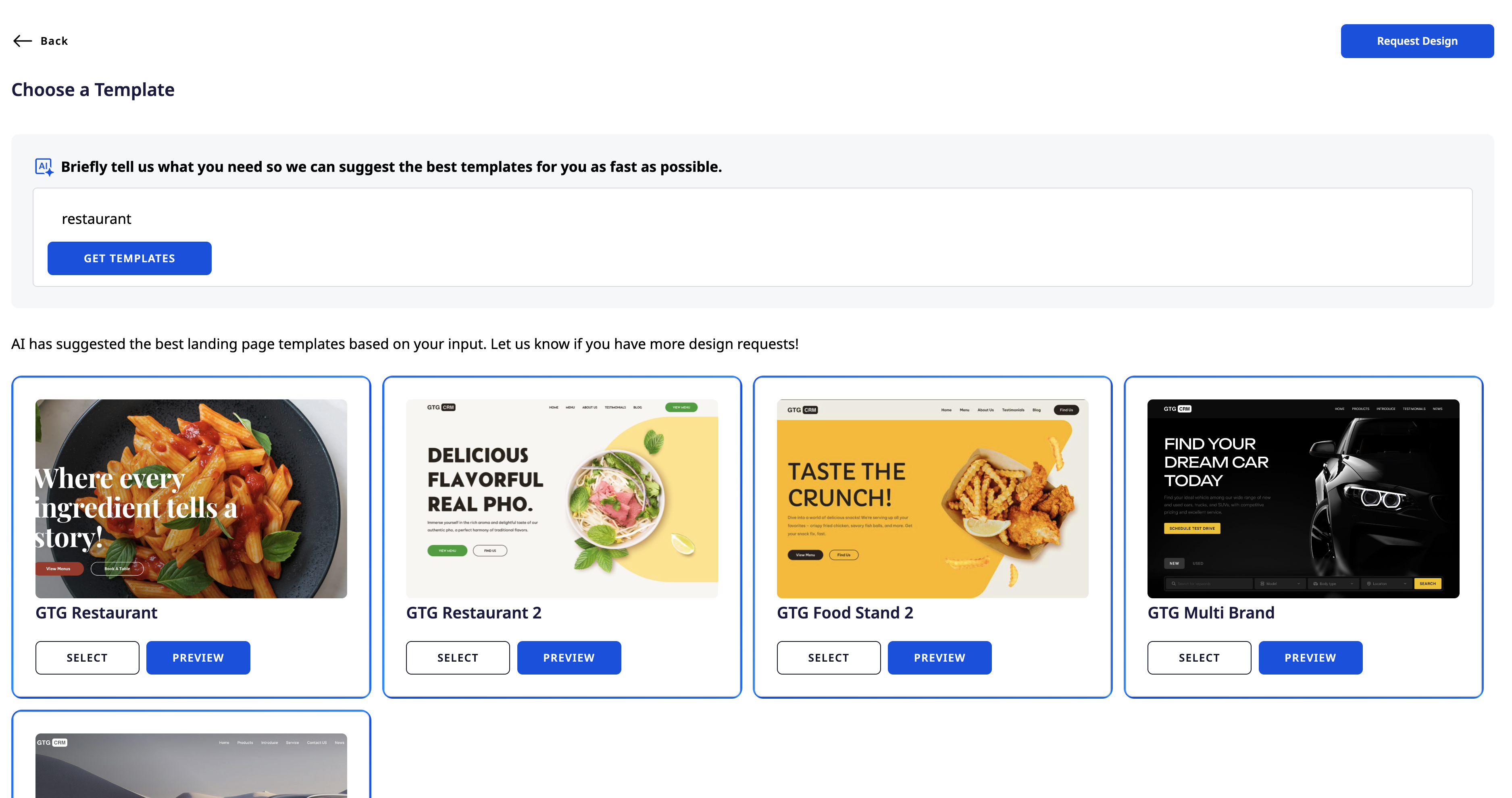Preview the GTG Multi Brand template
The width and height of the screenshot is (1512, 798).
(1310, 658)
